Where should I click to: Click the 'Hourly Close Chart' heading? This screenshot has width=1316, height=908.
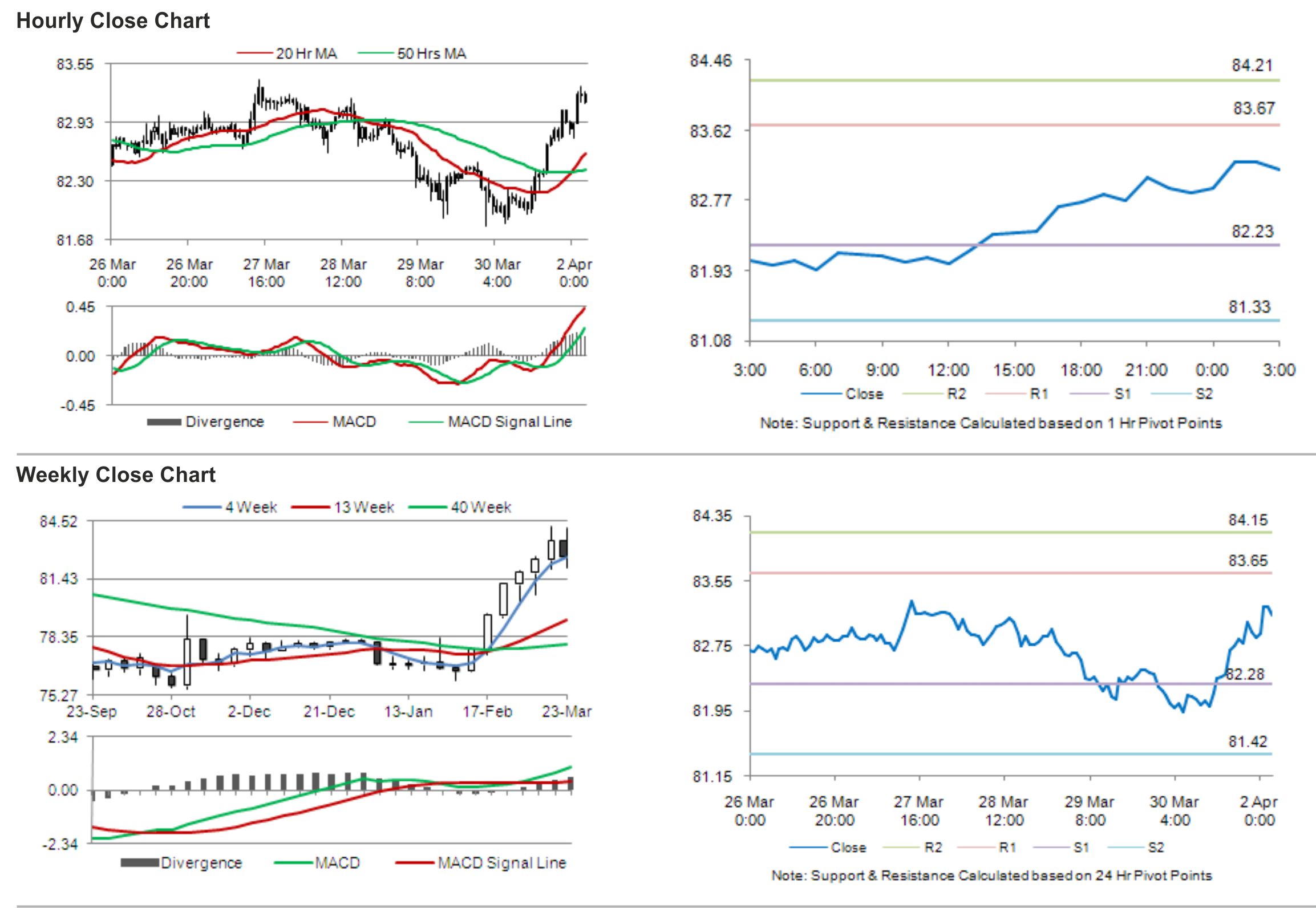[113, 21]
